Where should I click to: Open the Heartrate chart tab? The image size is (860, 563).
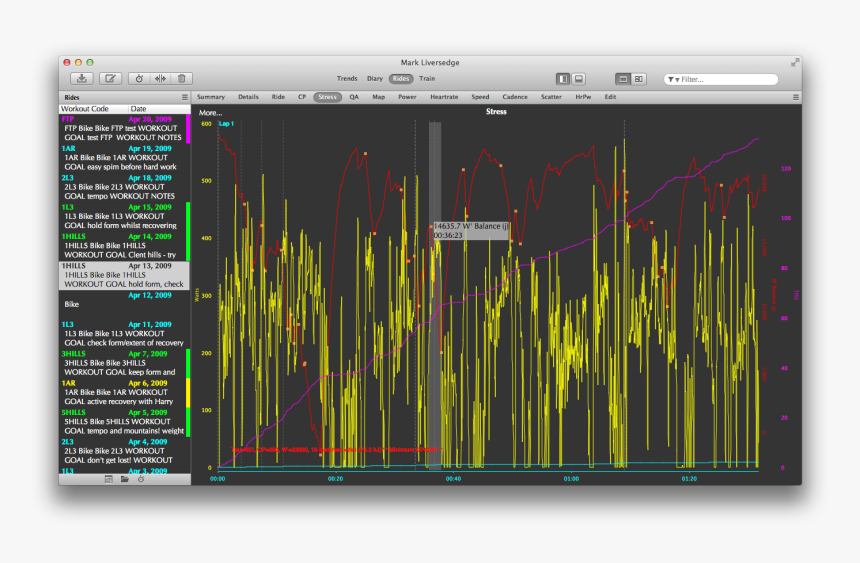[x=444, y=97]
